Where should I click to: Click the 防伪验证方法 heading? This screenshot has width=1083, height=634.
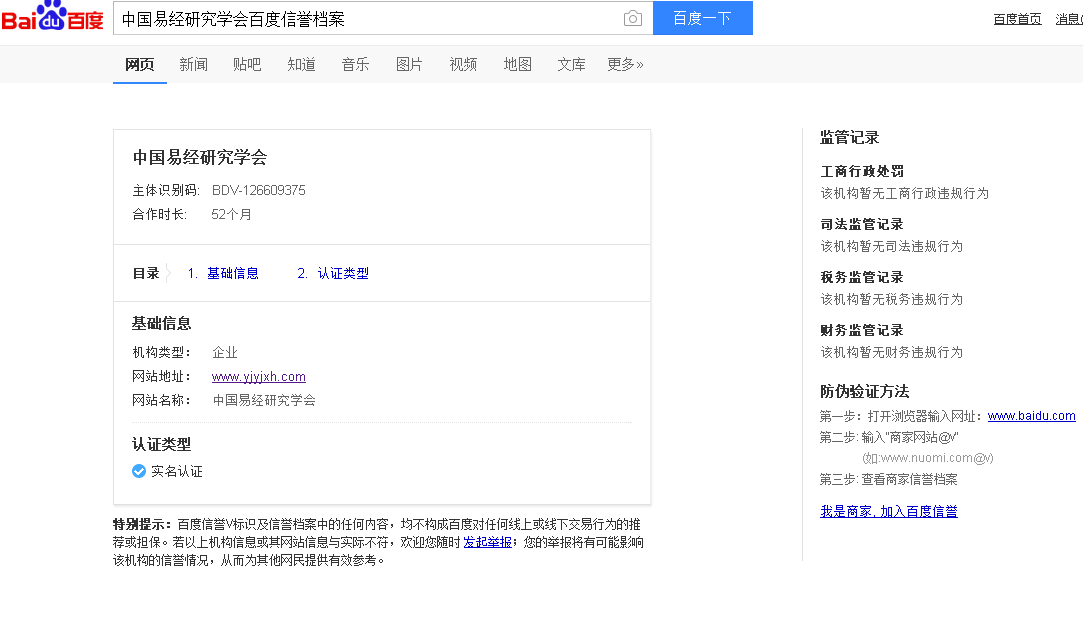(865, 392)
